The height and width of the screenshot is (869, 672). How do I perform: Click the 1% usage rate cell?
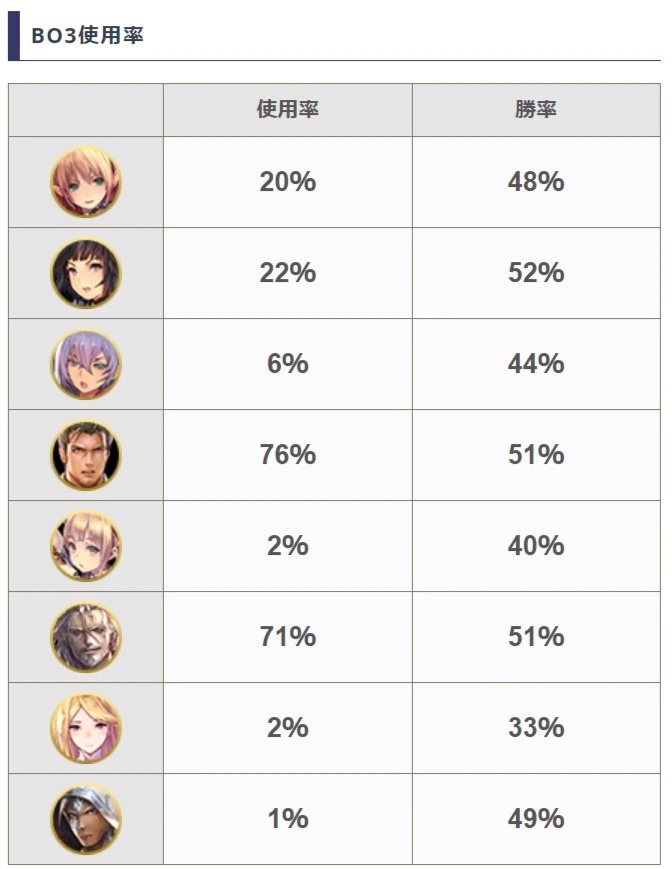pos(288,819)
